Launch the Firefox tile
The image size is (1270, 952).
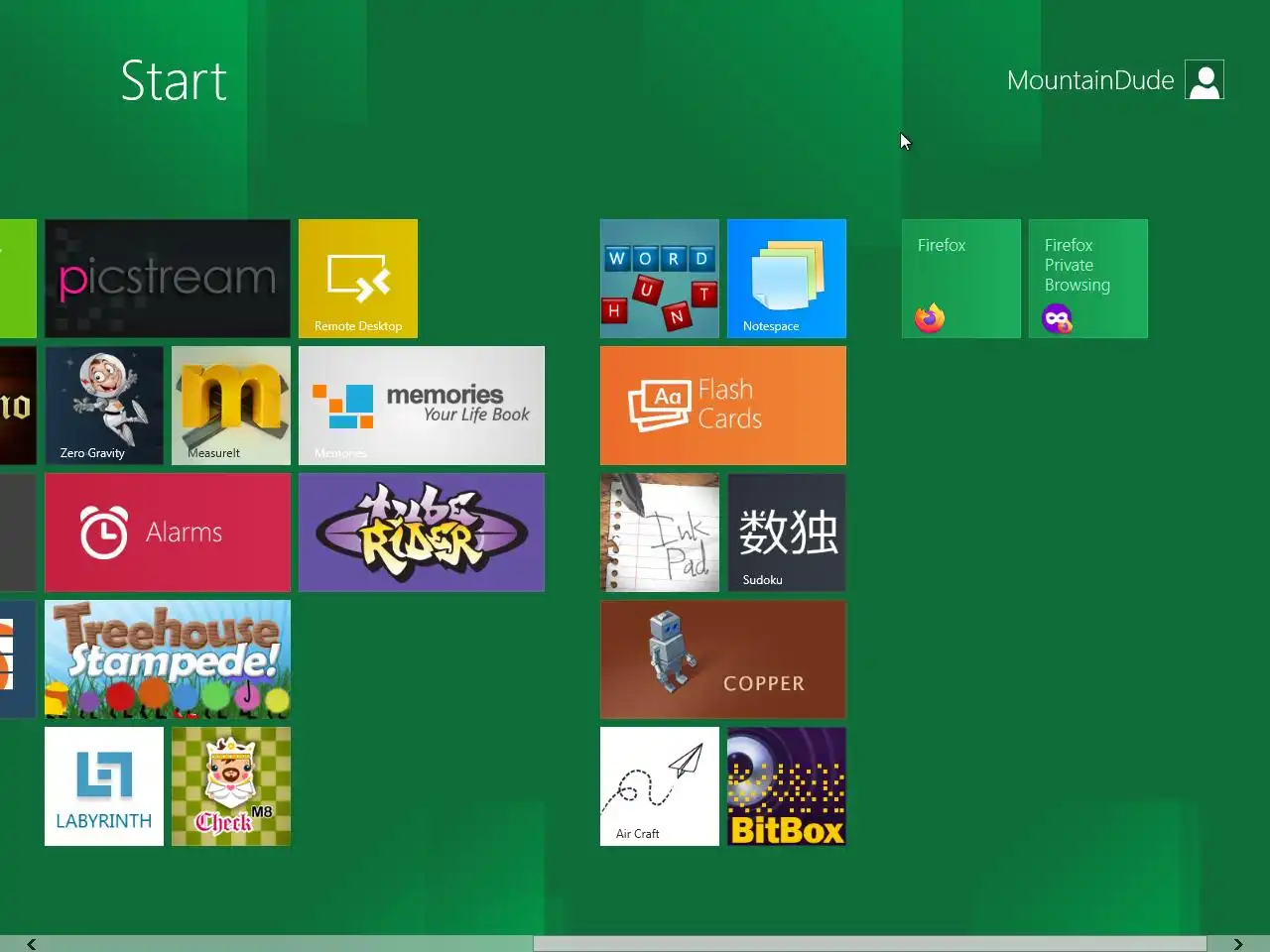pyautogui.click(x=961, y=279)
